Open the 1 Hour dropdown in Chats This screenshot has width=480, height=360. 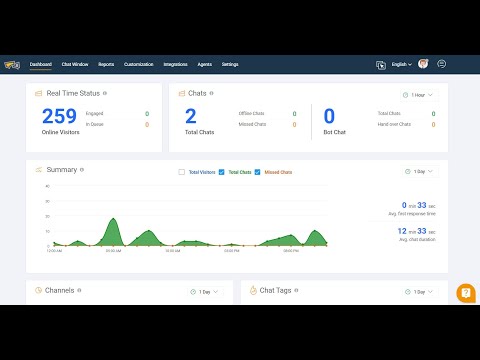[419, 95]
